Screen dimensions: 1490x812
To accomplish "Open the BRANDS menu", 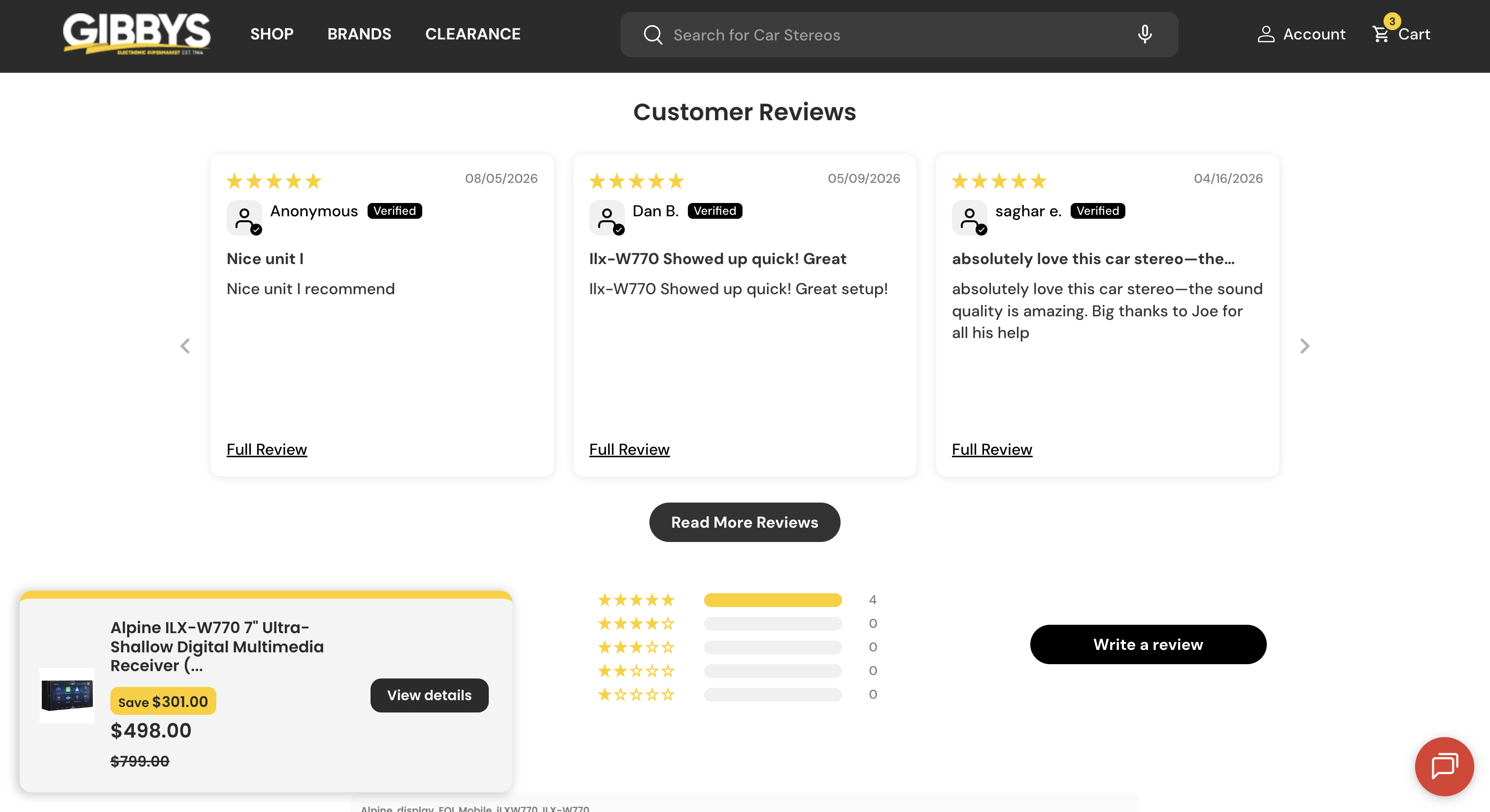I will pos(359,34).
